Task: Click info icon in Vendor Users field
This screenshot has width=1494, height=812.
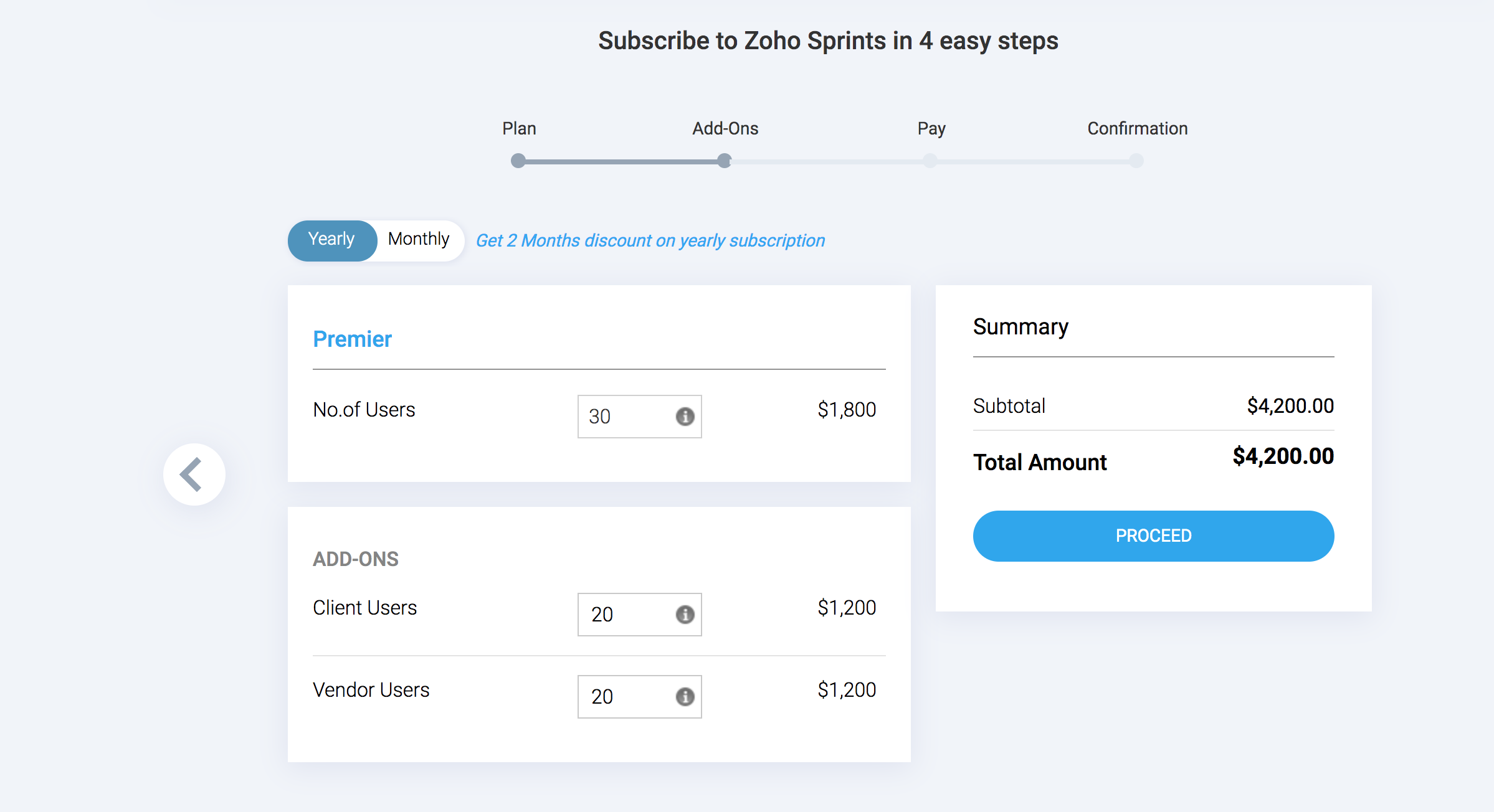Action: point(685,697)
